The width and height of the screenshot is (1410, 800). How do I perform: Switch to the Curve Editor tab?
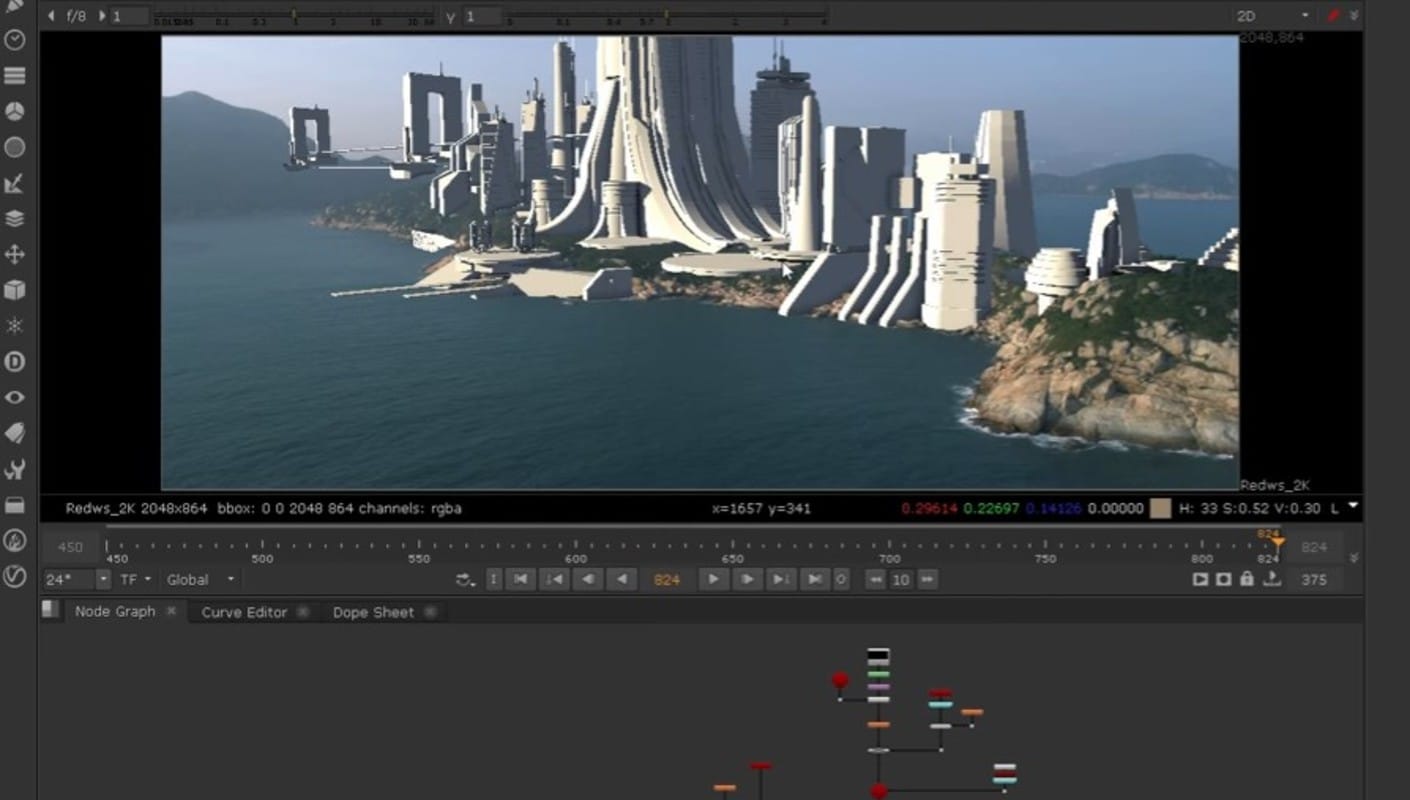click(x=244, y=612)
